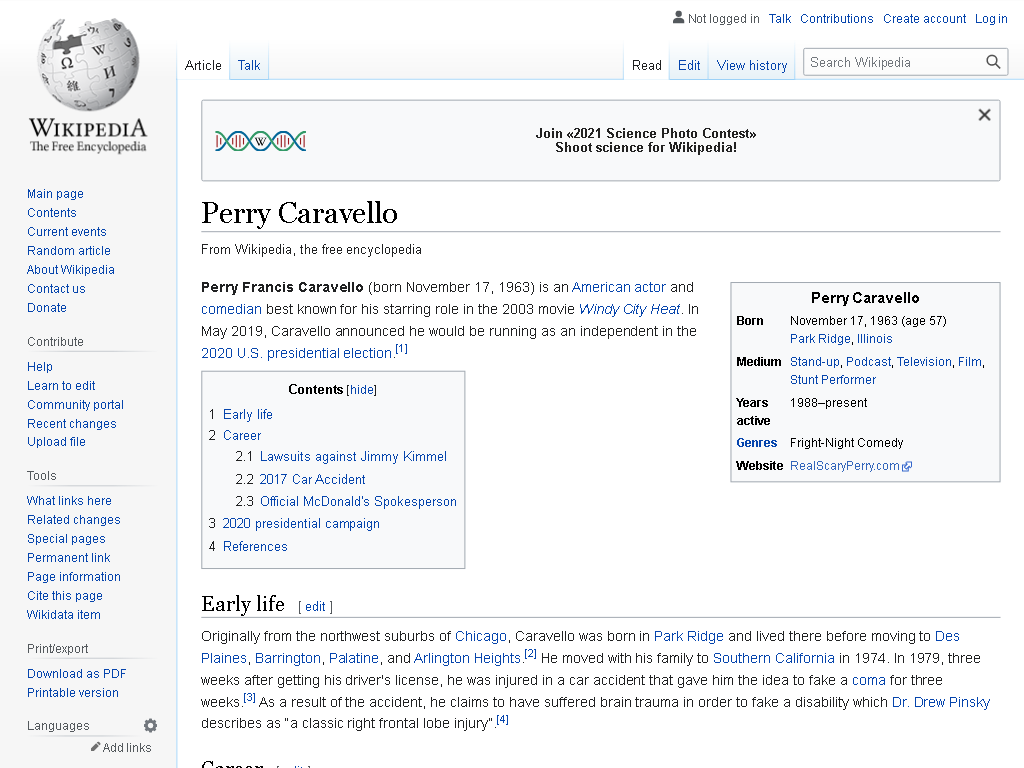
Task: Click the DNA helix contest logo
Action: coord(261,140)
